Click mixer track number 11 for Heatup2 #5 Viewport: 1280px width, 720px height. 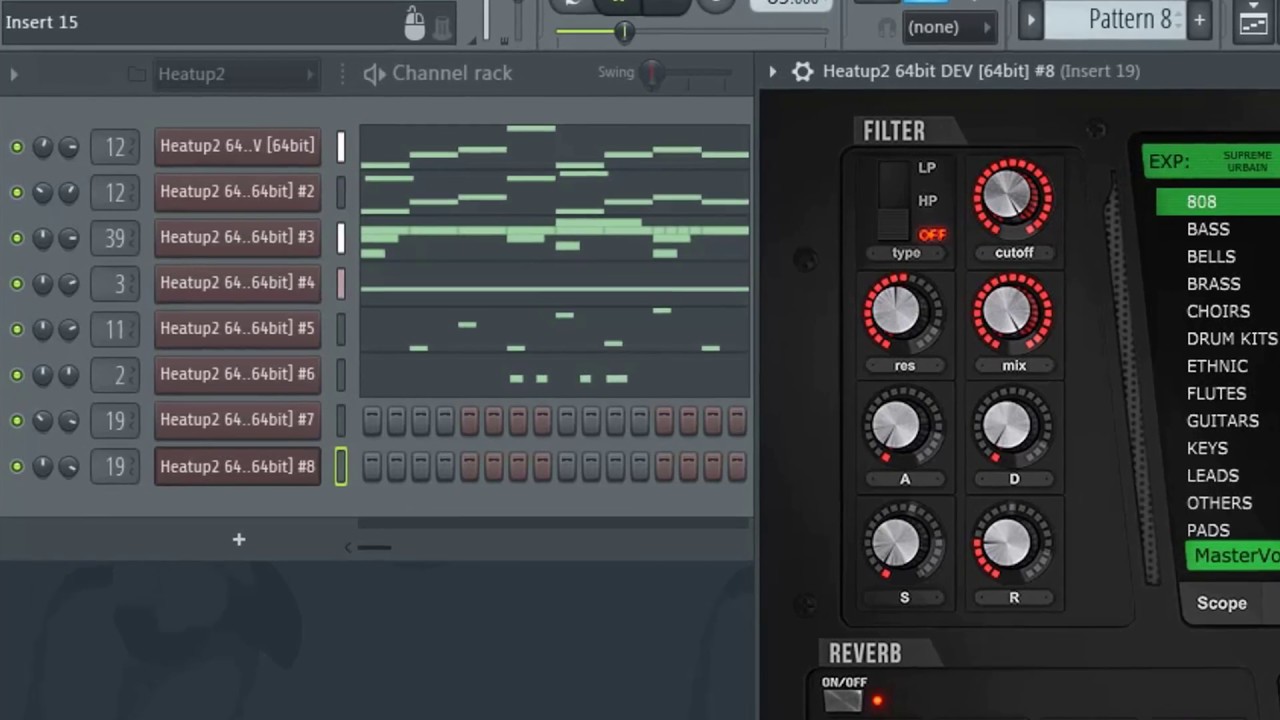(115, 329)
